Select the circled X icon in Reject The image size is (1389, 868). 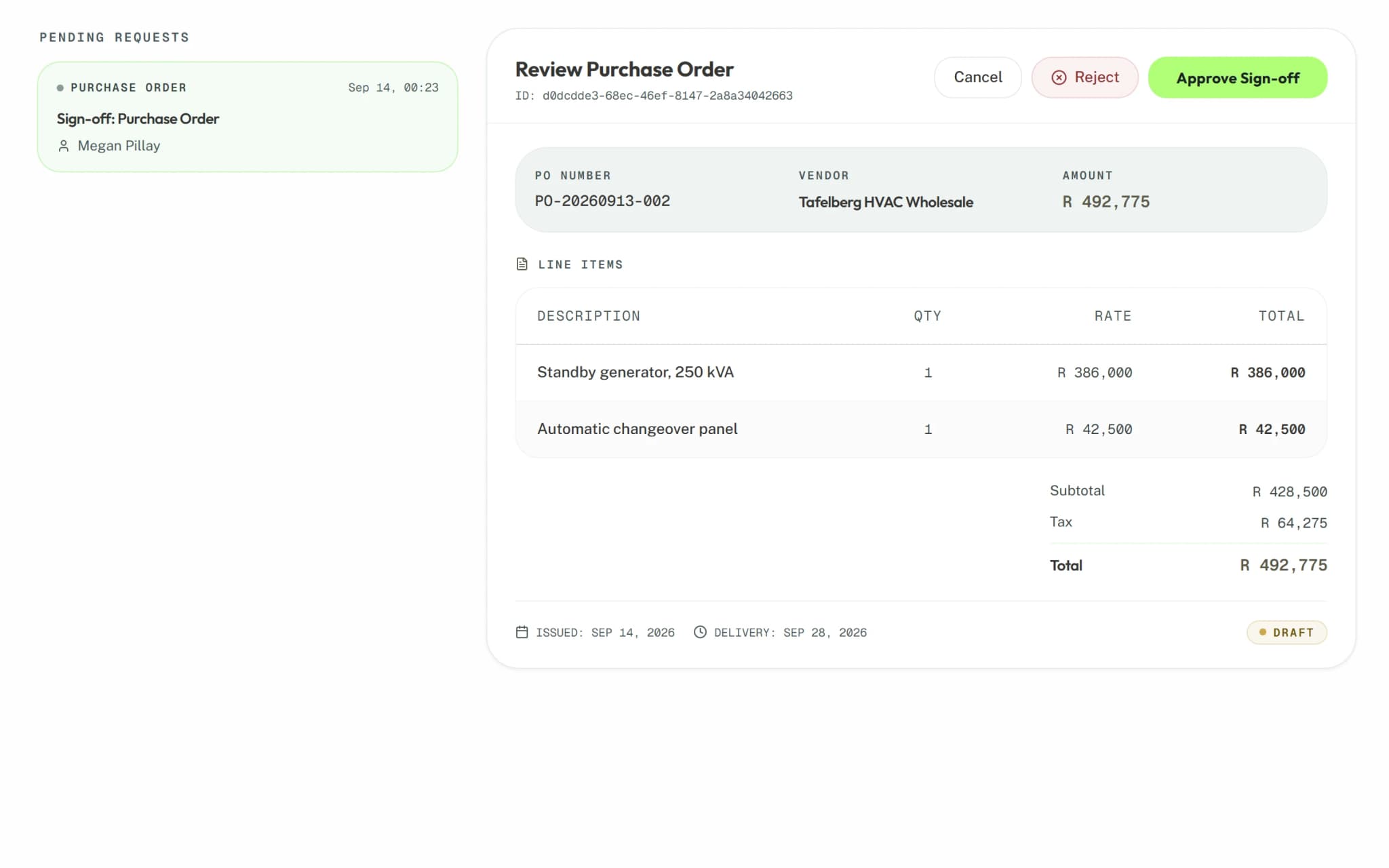click(x=1059, y=77)
